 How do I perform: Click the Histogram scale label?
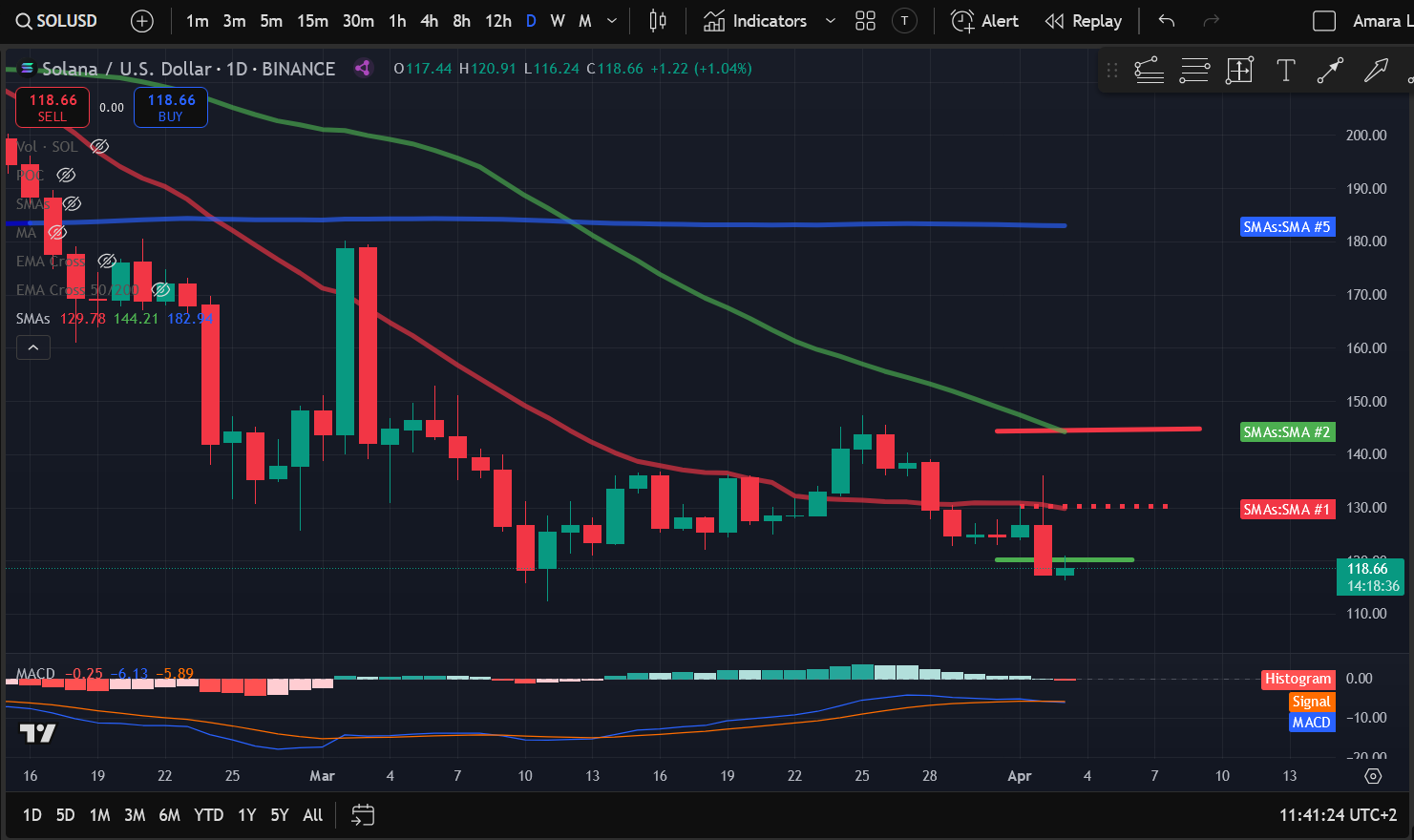pos(1298,679)
